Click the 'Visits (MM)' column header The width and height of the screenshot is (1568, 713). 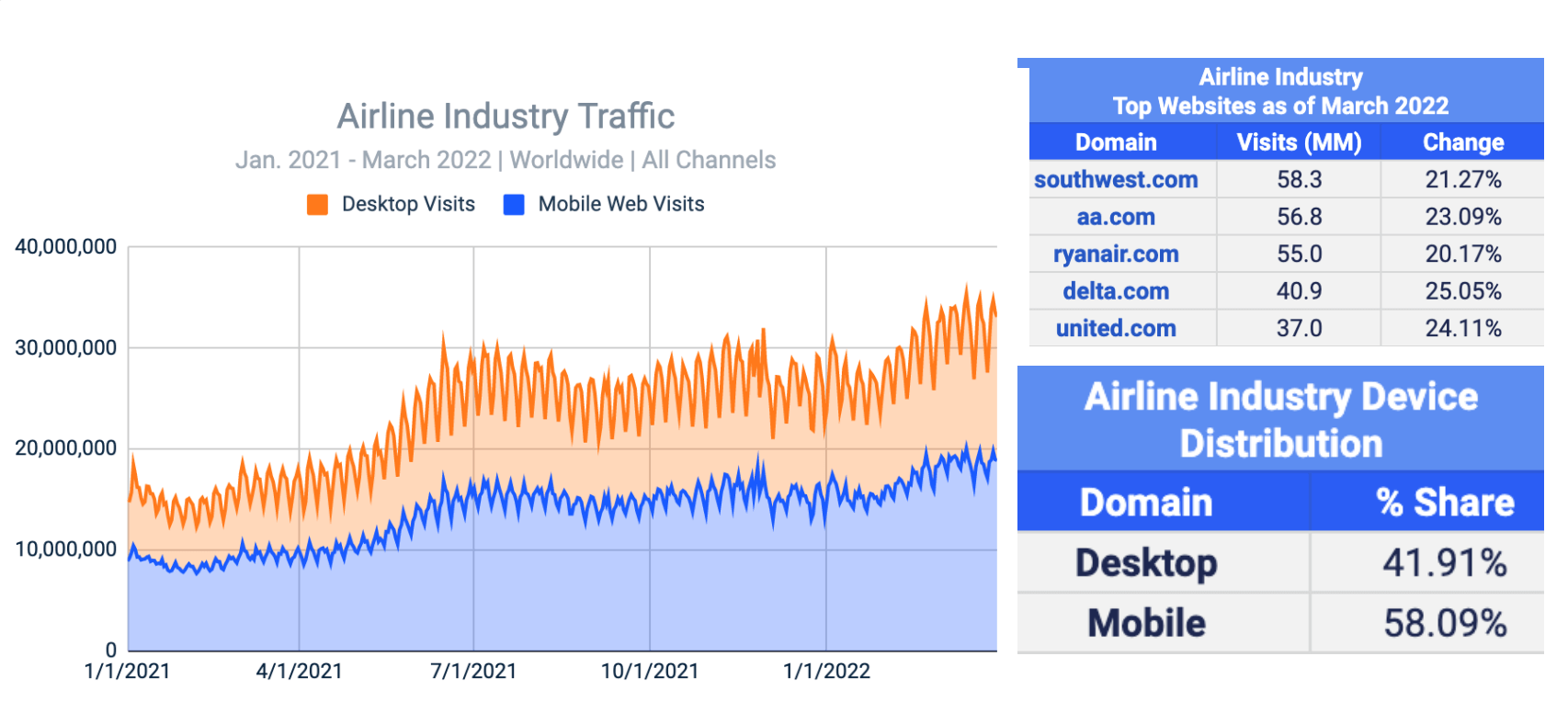click(1299, 142)
